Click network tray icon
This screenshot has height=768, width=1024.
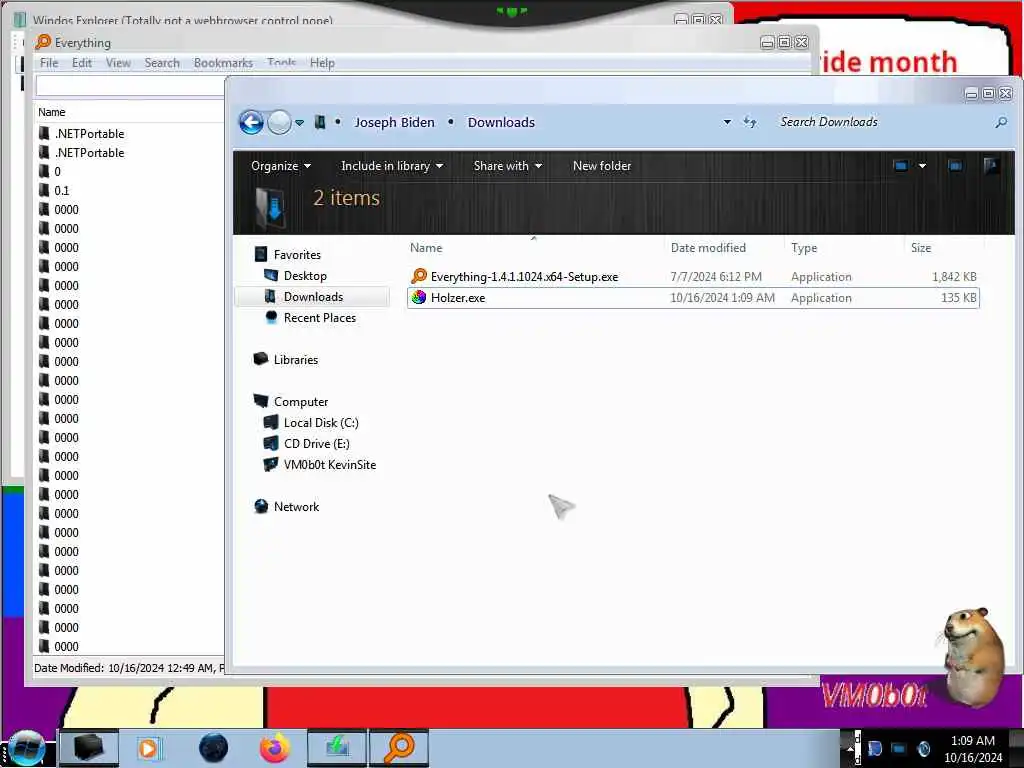899,749
